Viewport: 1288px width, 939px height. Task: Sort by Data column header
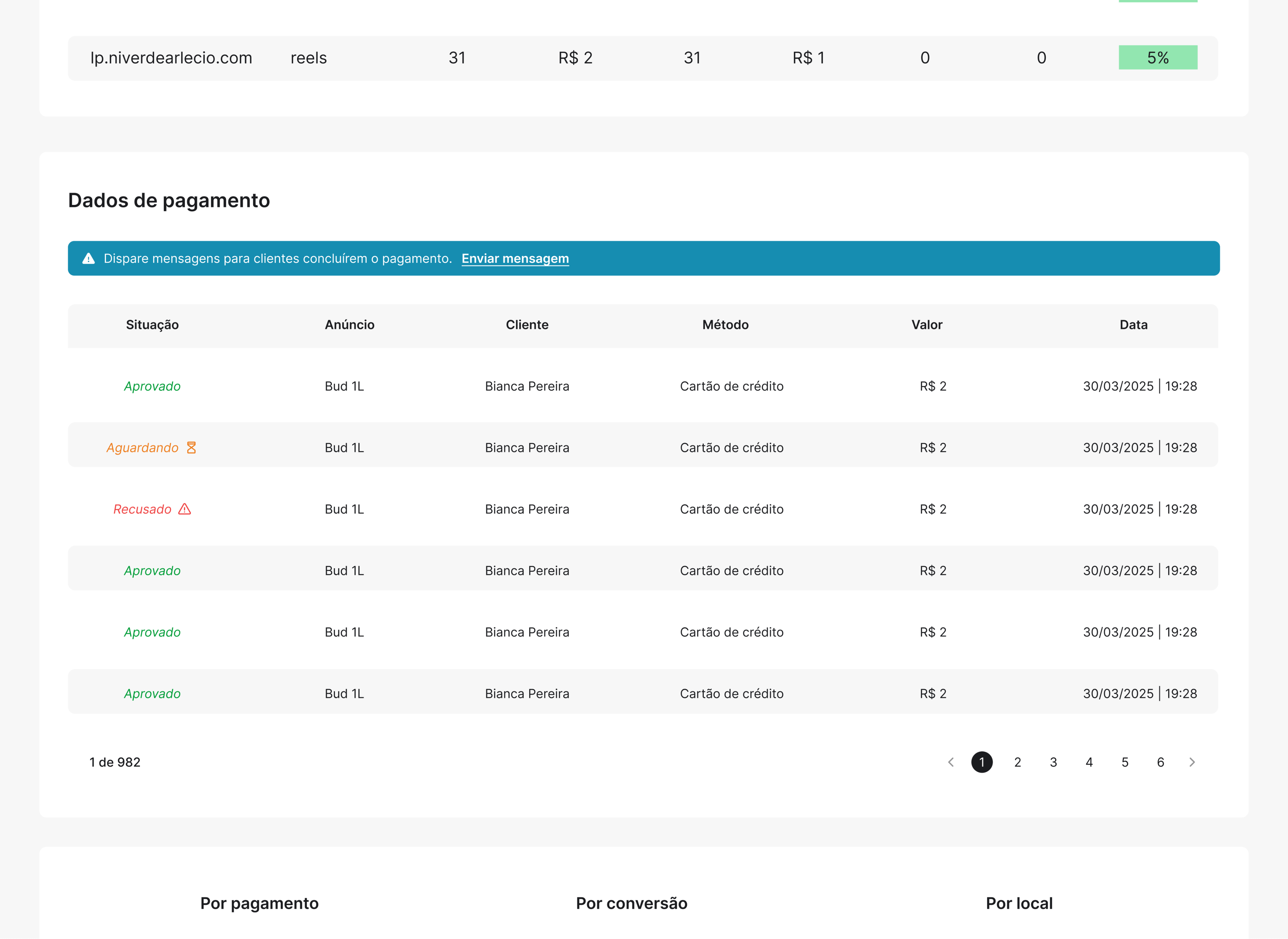pyautogui.click(x=1133, y=325)
